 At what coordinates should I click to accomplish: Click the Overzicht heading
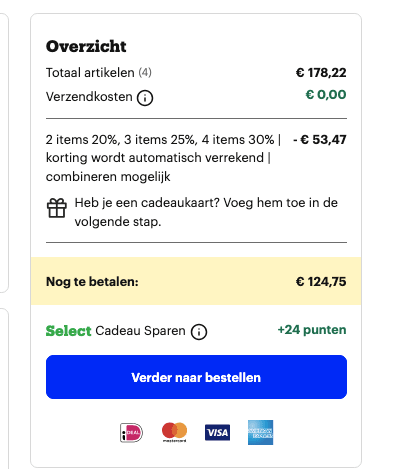(x=86, y=46)
